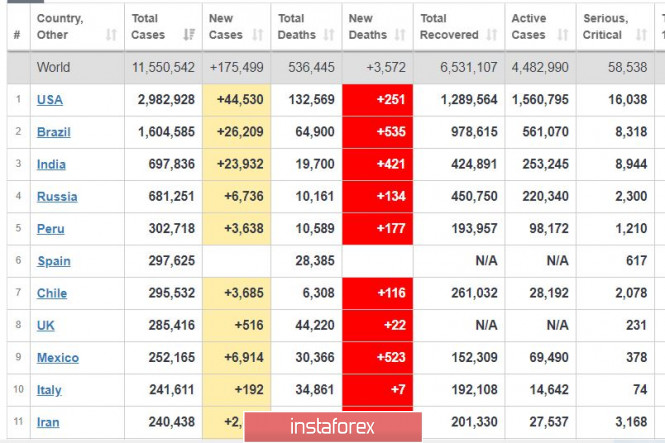Image resolution: width=665 pixels, height=443 pixels.
Task: Select the UK link
Action: [45, 325]
